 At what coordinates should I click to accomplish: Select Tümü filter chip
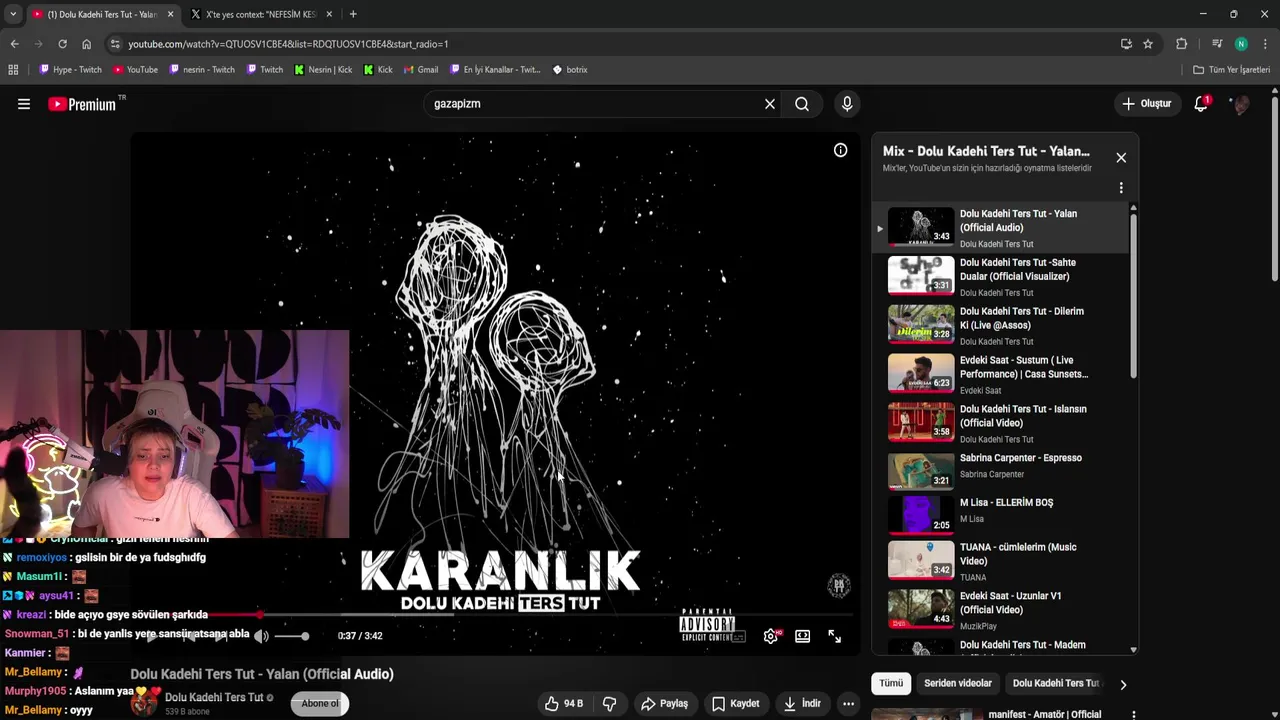(891, 684)
